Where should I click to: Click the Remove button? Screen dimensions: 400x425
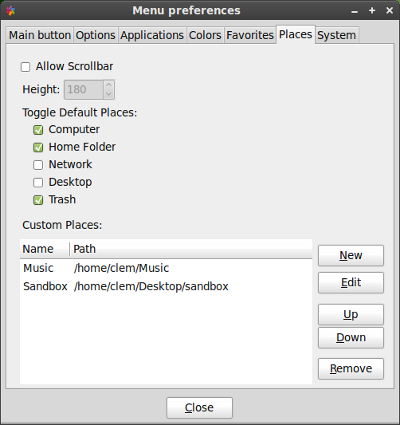(x=351, y=369)
